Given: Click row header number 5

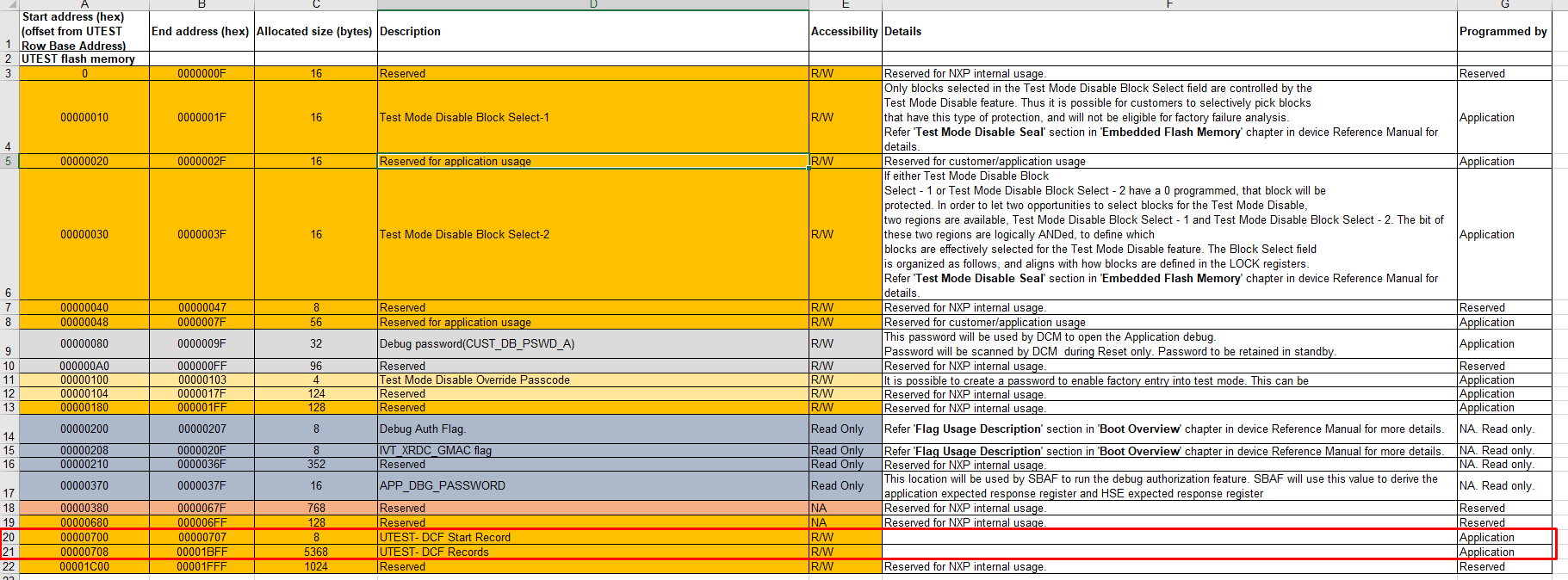Looking at the screenshot, I should (x=9, y=161).
